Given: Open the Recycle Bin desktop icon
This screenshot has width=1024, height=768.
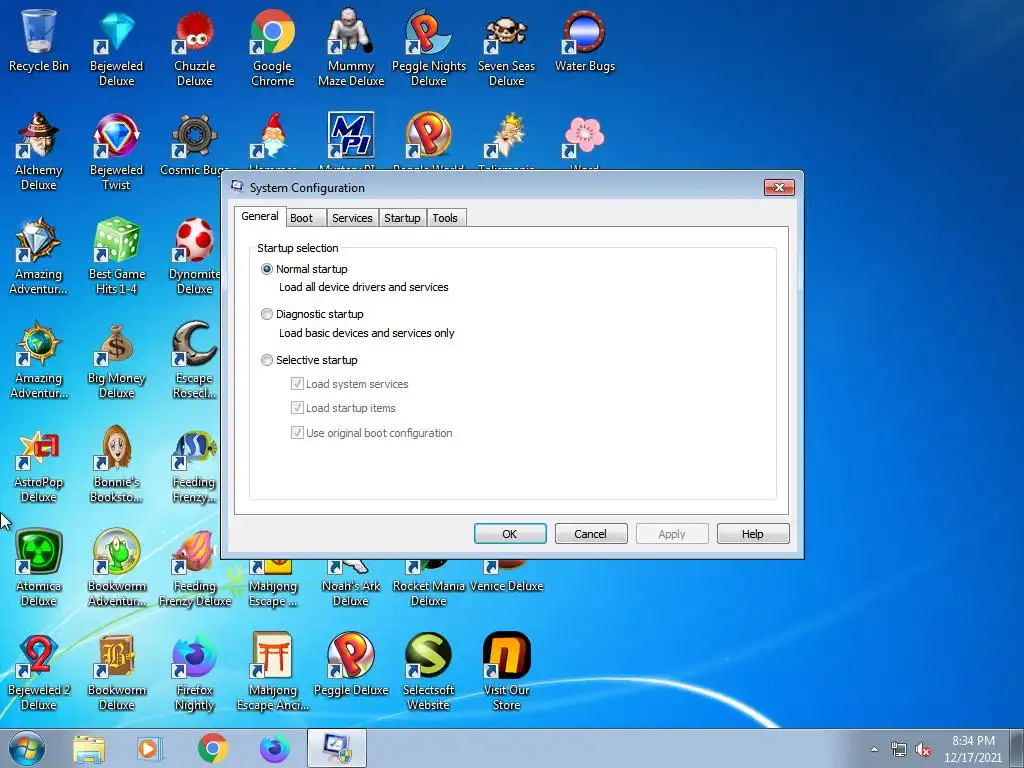Looking at the screenshot, I should pyautogui.click(x=39, y=40).
